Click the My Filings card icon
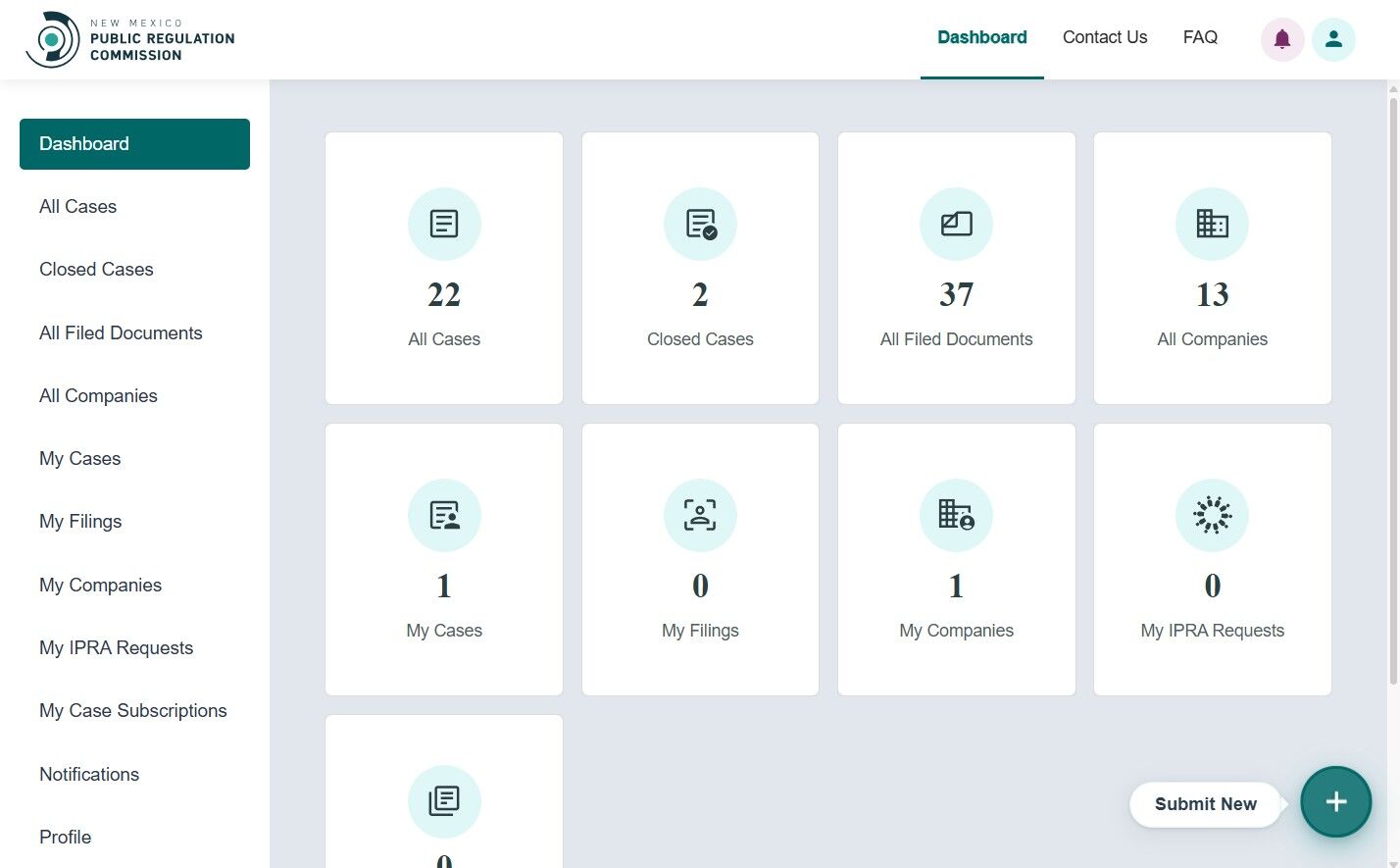 coord(700,515)
